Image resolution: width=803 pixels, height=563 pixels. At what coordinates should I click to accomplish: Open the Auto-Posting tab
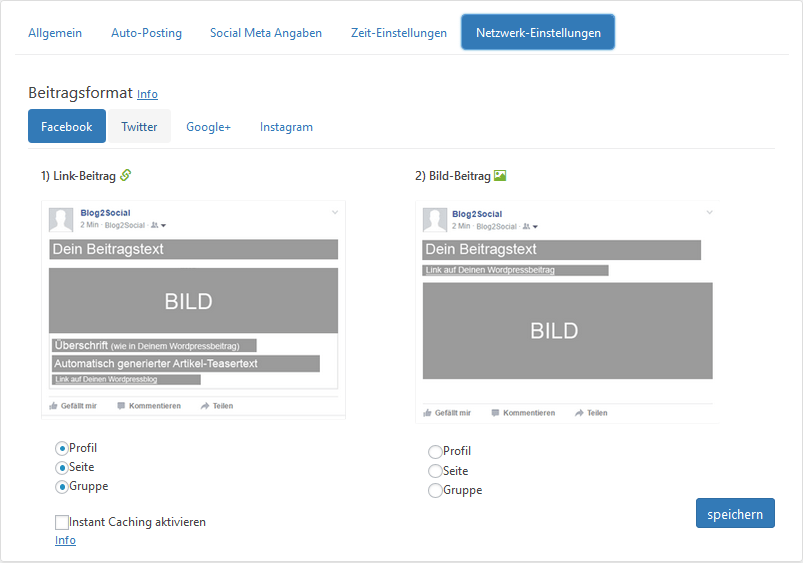(x=146, y=33)
